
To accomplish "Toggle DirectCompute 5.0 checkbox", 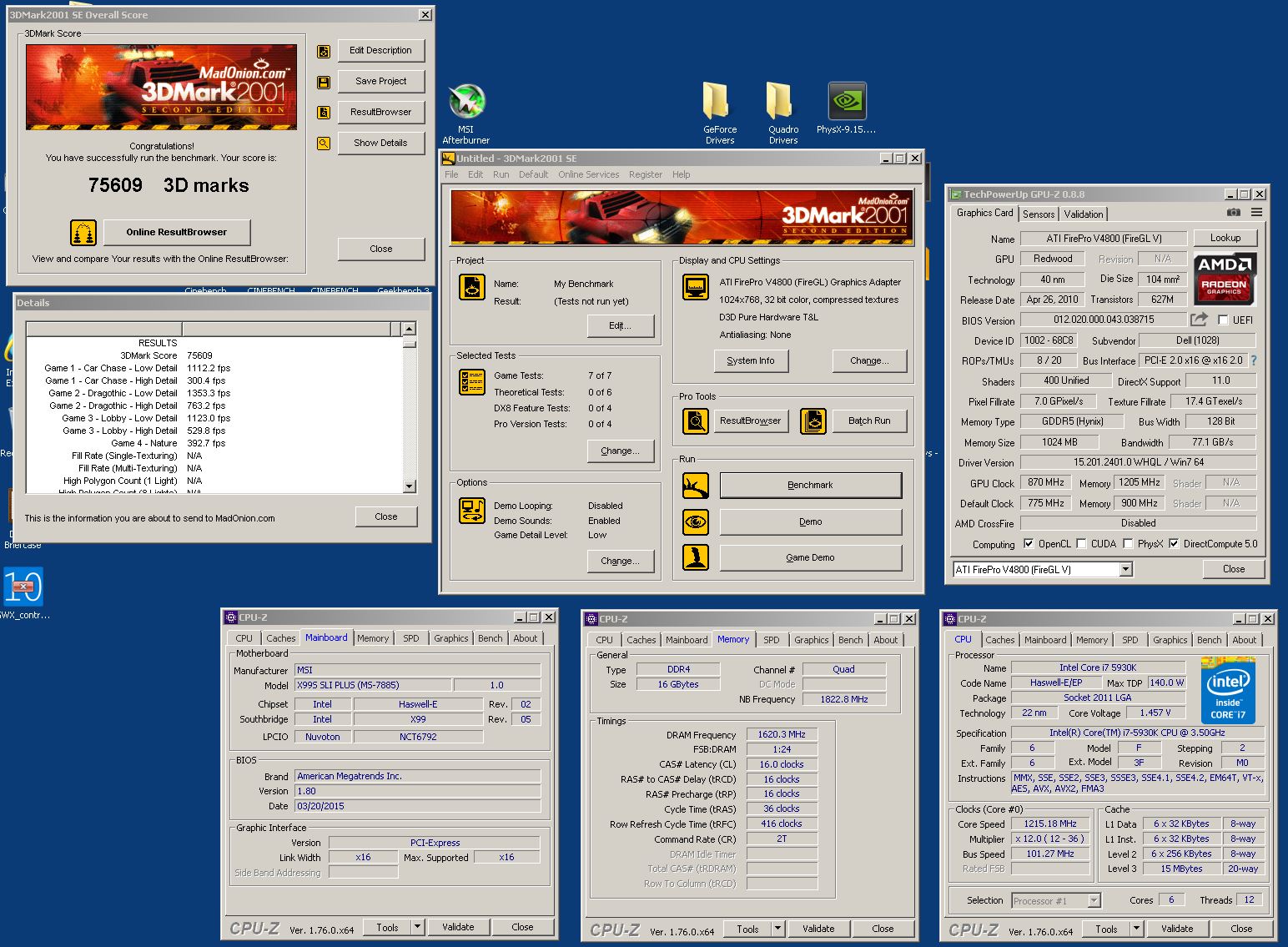I will pyautogui.click(x=1174, y=544).
